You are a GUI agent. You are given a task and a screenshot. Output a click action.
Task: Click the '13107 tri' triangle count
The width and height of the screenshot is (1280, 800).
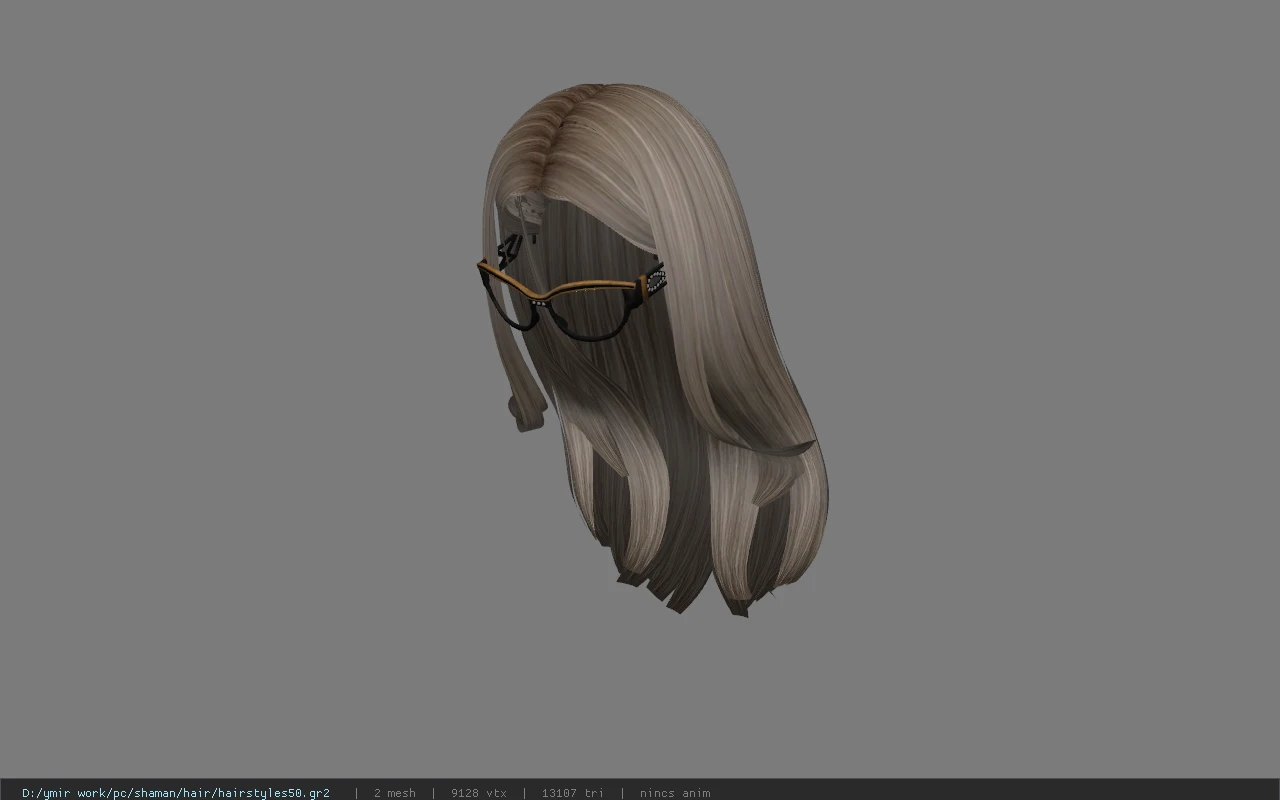[x=573, y=793]
